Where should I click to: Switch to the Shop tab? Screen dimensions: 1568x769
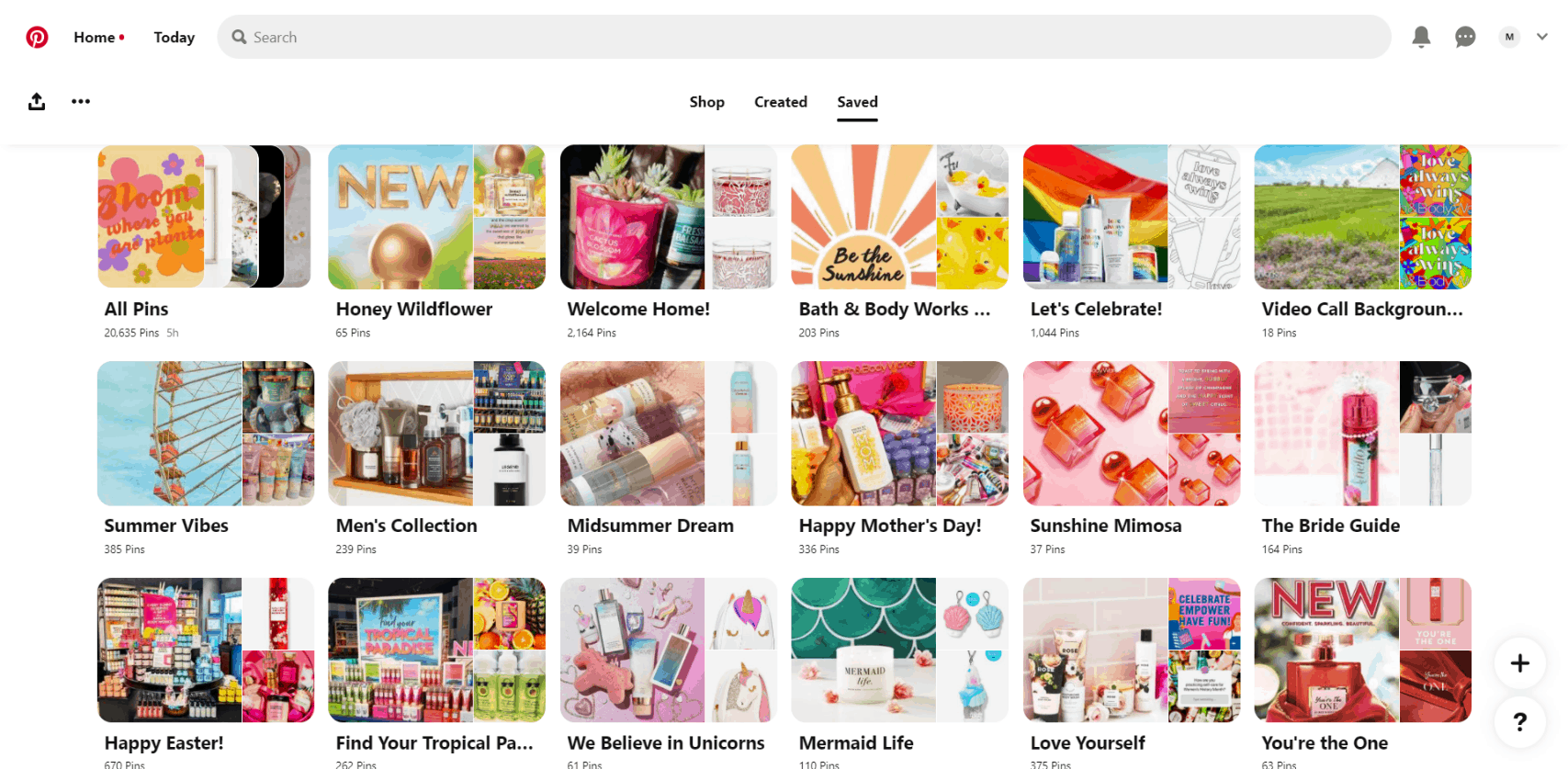coord(707,102)
